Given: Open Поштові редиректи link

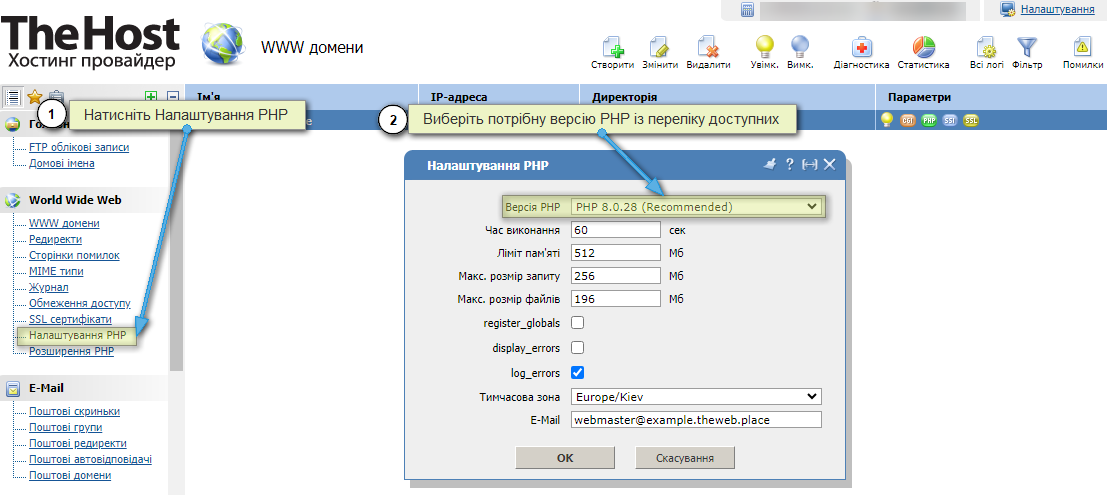Looking at the screenshot, I should [x=78, y=443].
